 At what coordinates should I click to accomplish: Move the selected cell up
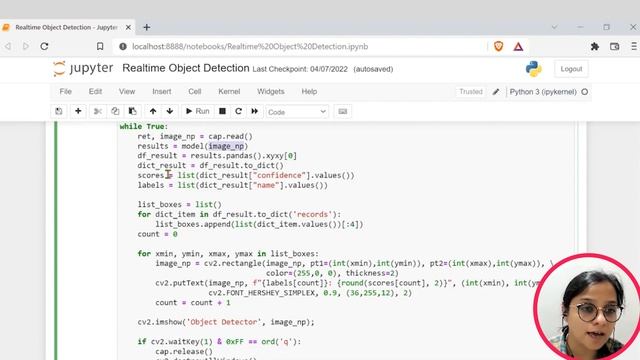coord(153,111)
